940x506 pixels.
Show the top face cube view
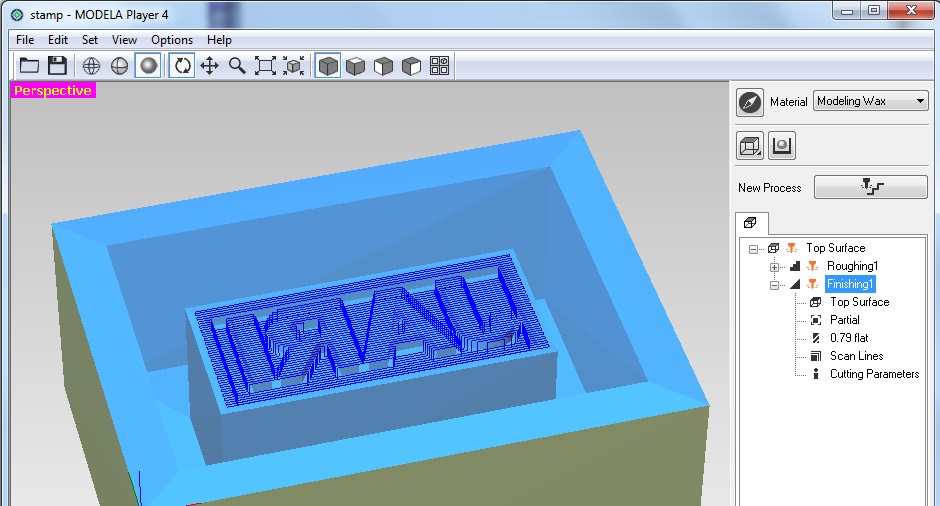[x=355, y=65]
